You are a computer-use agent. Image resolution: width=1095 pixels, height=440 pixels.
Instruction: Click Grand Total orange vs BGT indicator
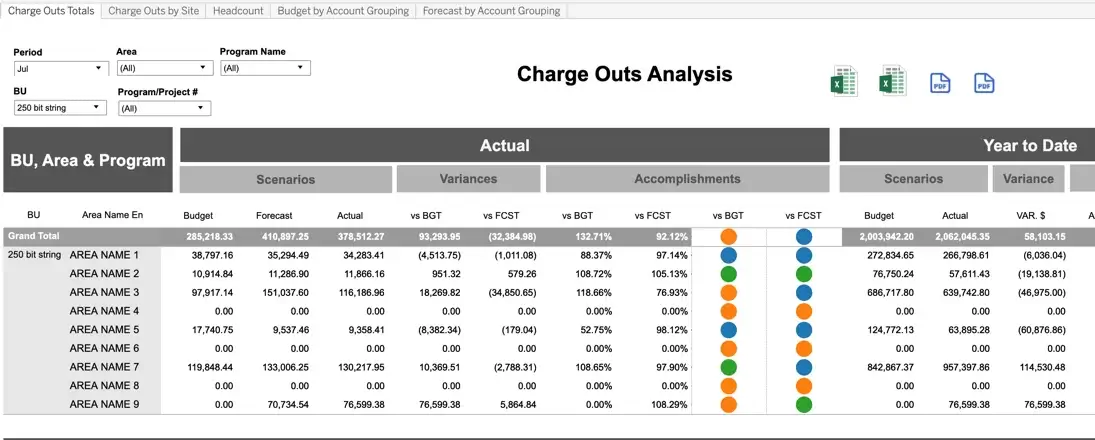point(728,237)
